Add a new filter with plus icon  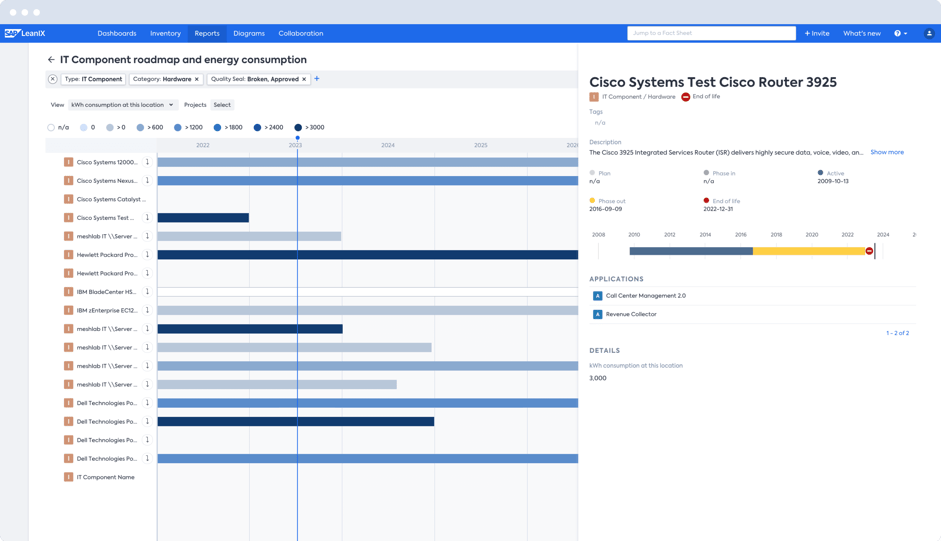click(317, 79)
